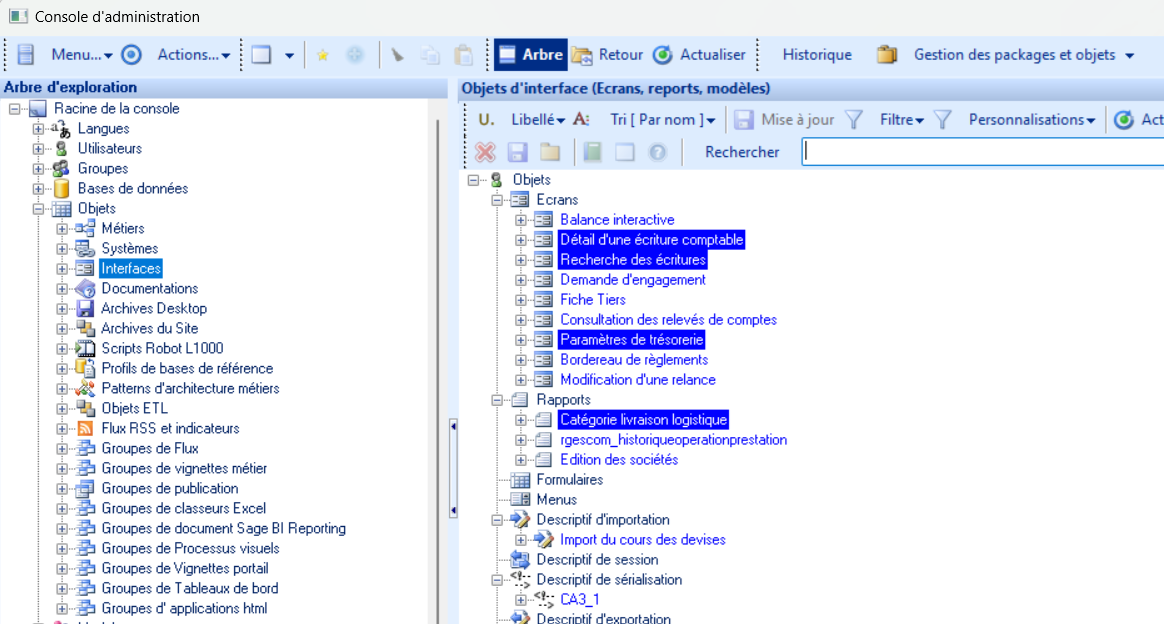Open the Actions... dropdown

pos(194,55)
